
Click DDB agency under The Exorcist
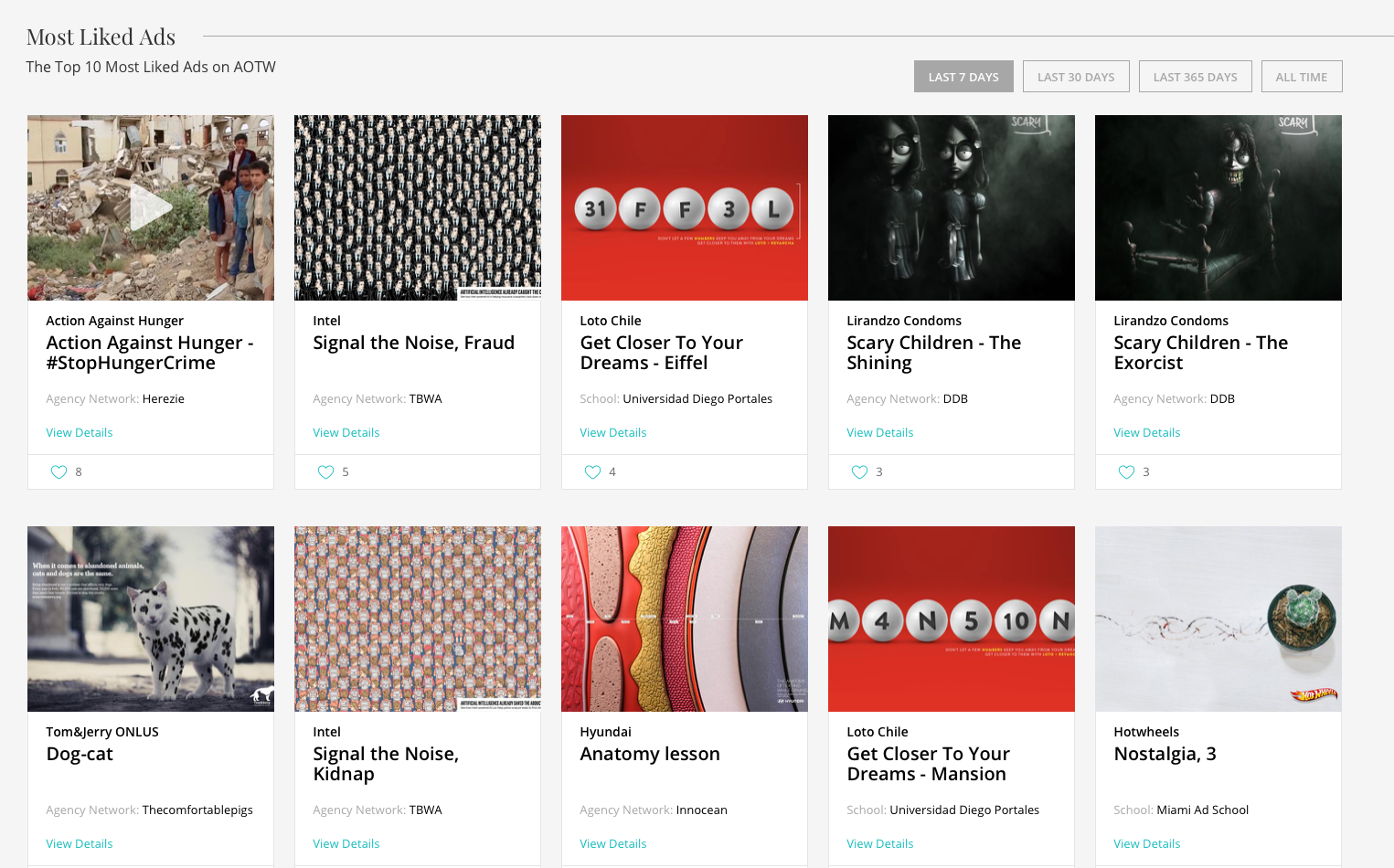pos(1222,399)
